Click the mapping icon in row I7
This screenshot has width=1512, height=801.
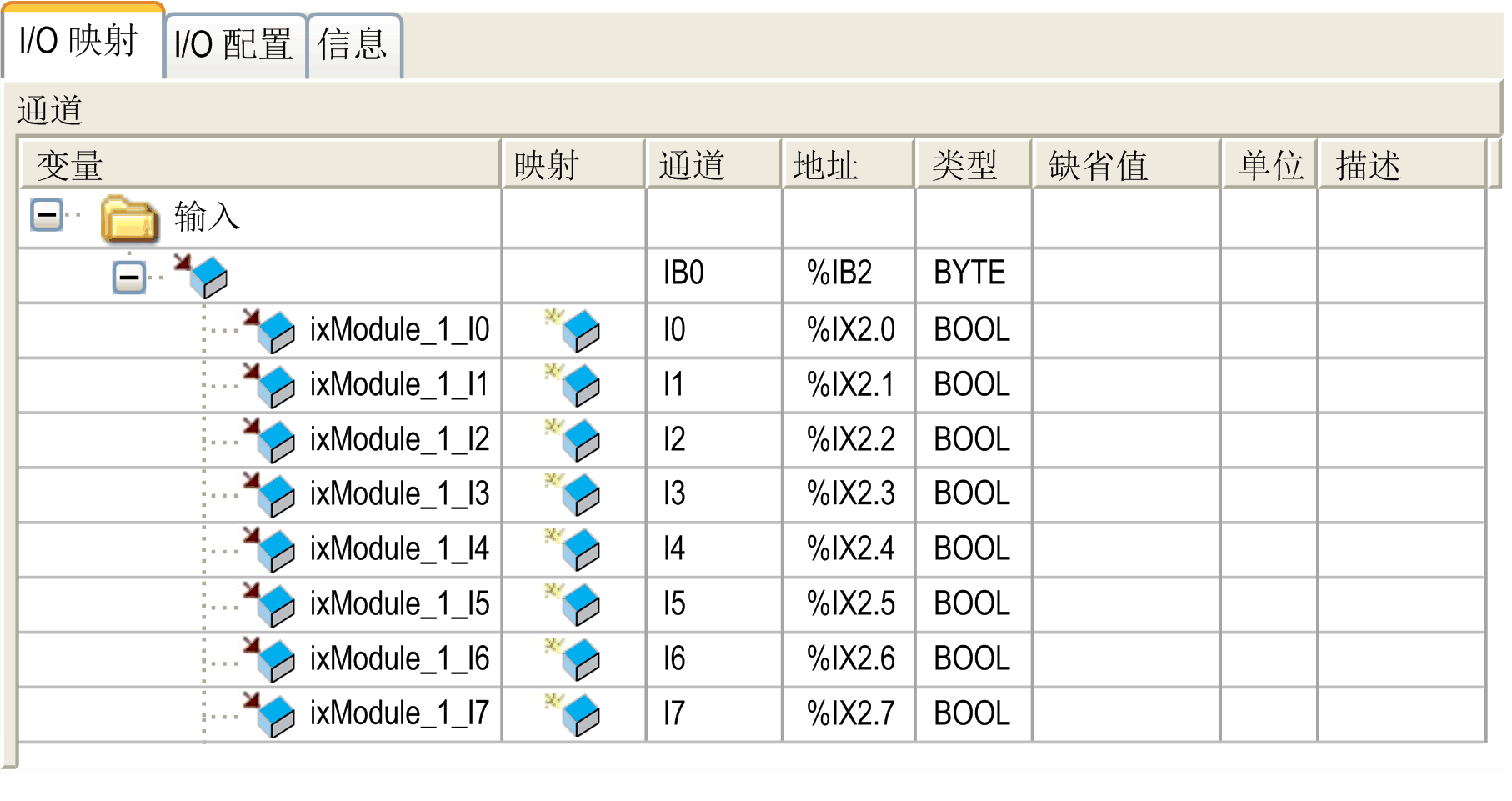point(575,714)
